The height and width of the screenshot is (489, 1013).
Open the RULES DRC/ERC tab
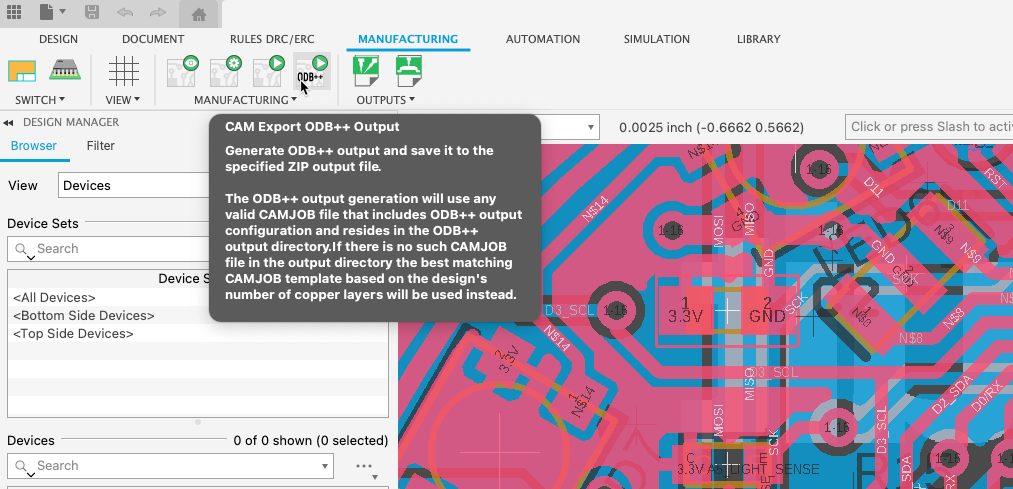(x=272, y=39)
